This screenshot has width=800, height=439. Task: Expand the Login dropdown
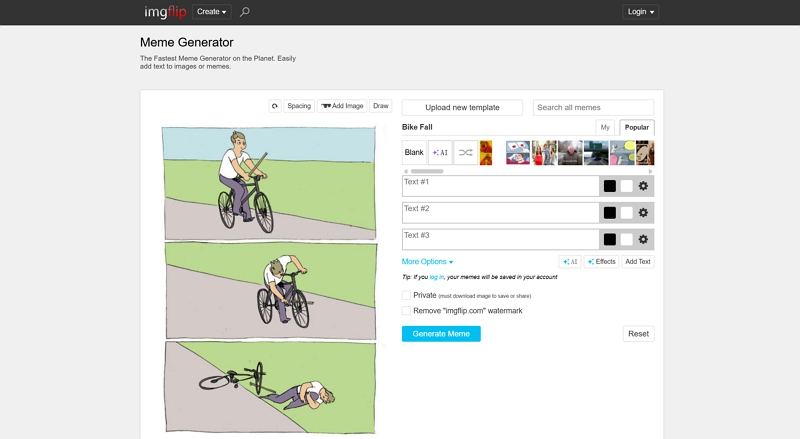tap(640, 12)
